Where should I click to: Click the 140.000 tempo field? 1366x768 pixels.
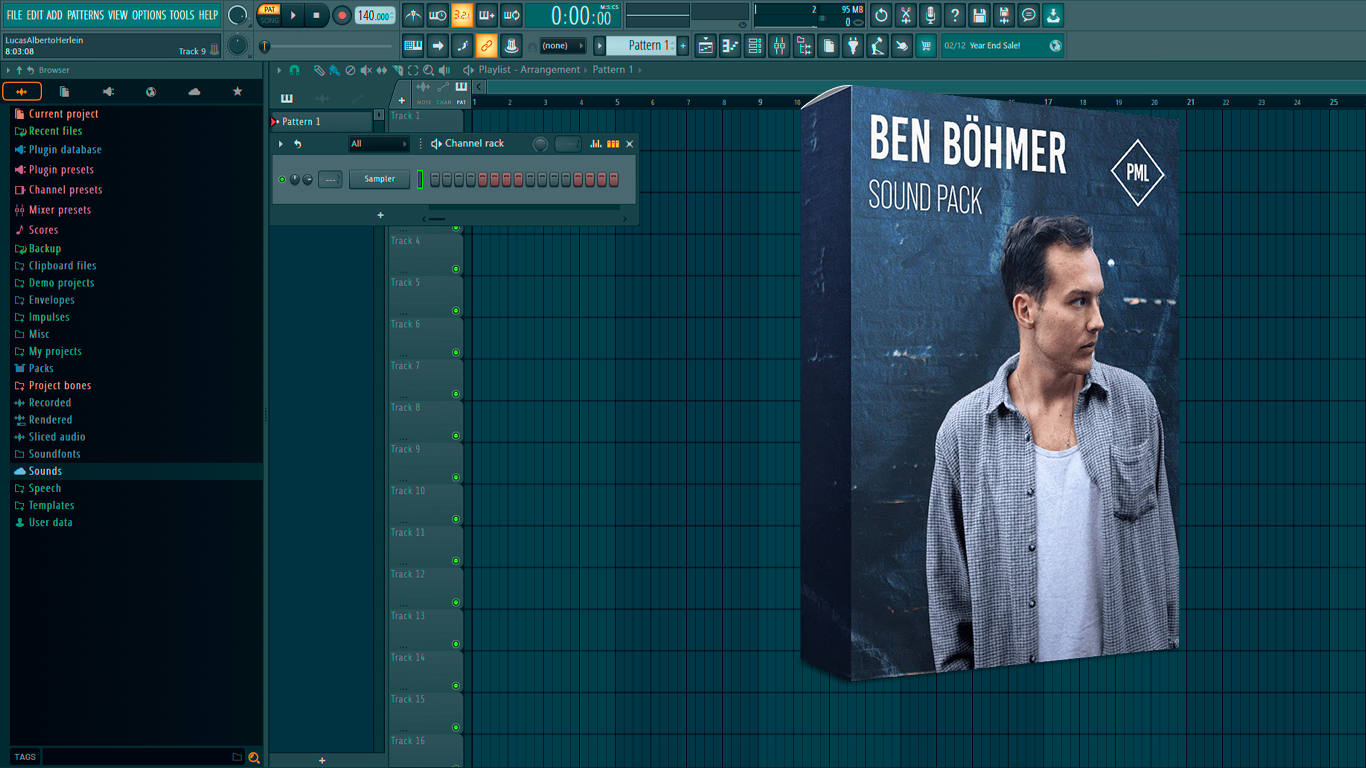point(374,16)
